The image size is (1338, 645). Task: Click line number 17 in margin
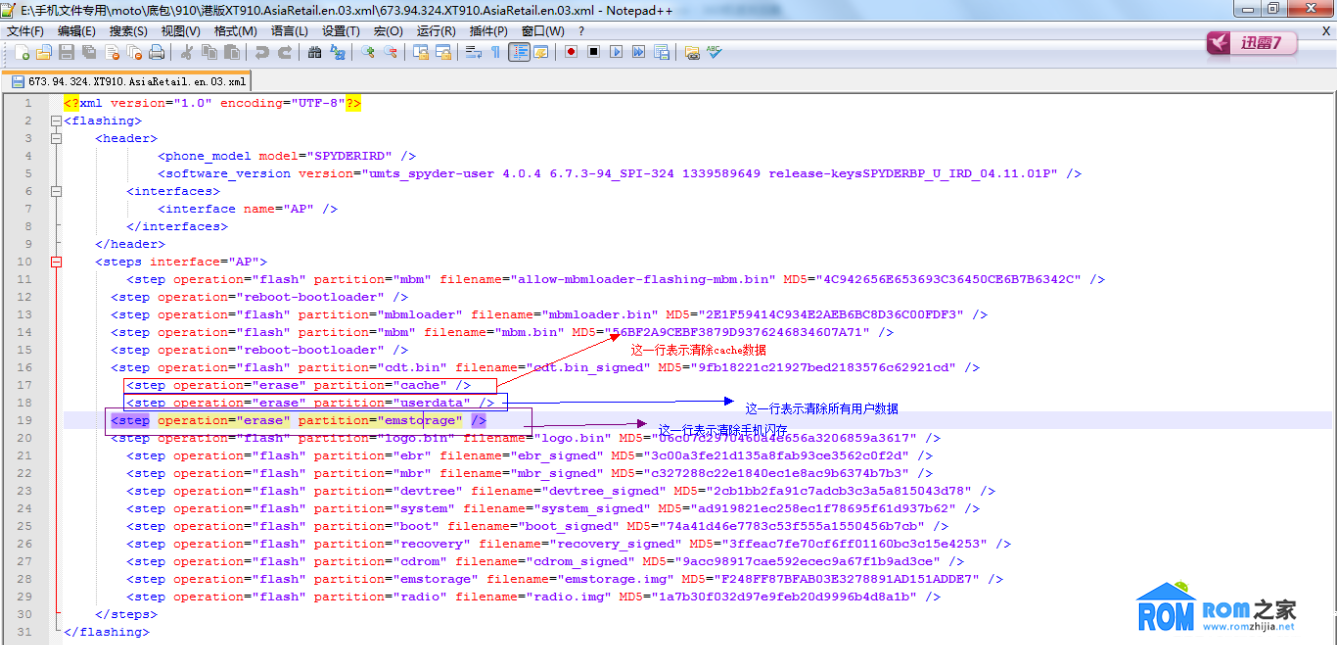point(26,385)
